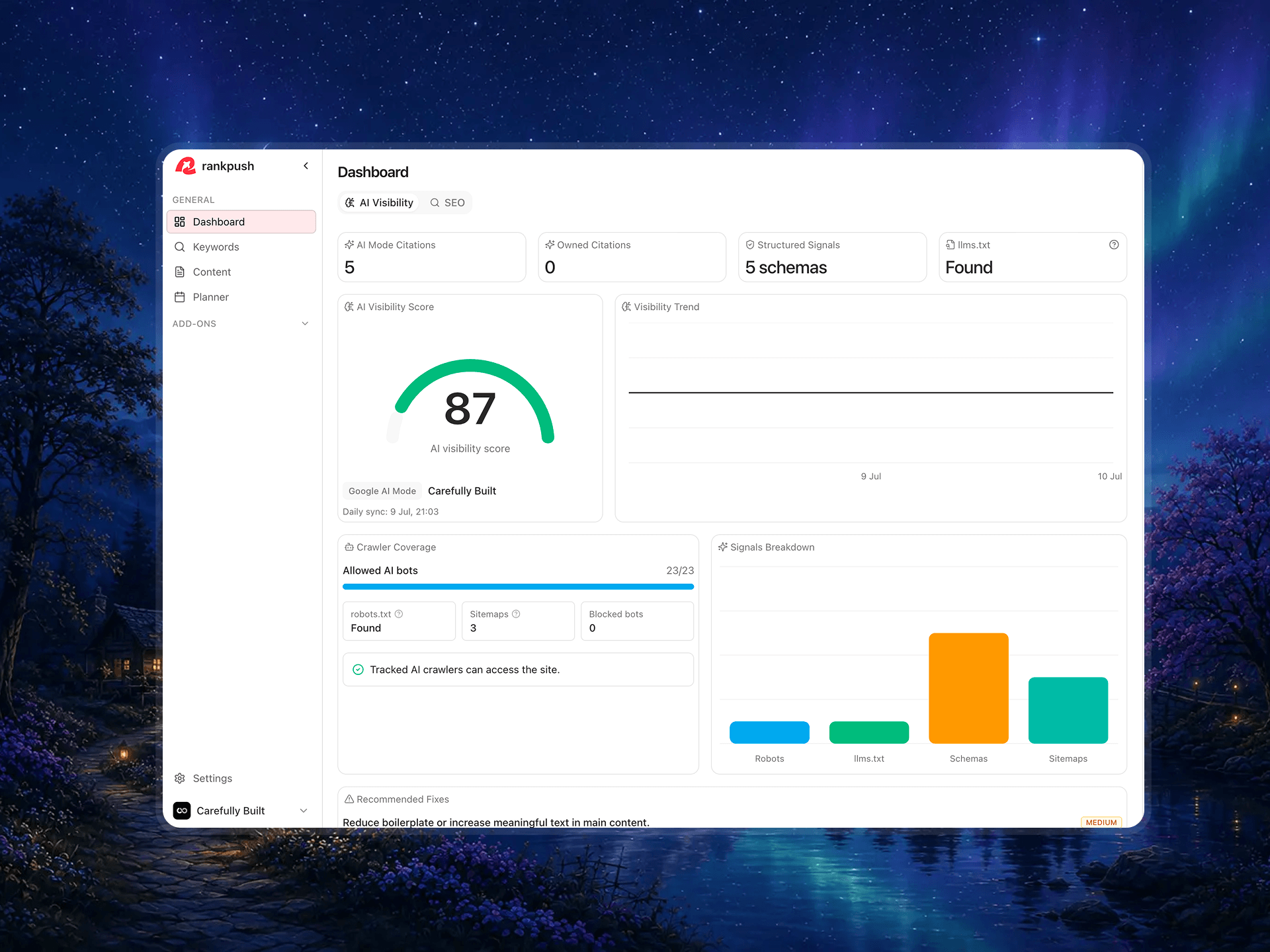Click the AI Visibility Score brain icon
The height and width of the screenshot is (952, 1270).
tap(349, 307)
